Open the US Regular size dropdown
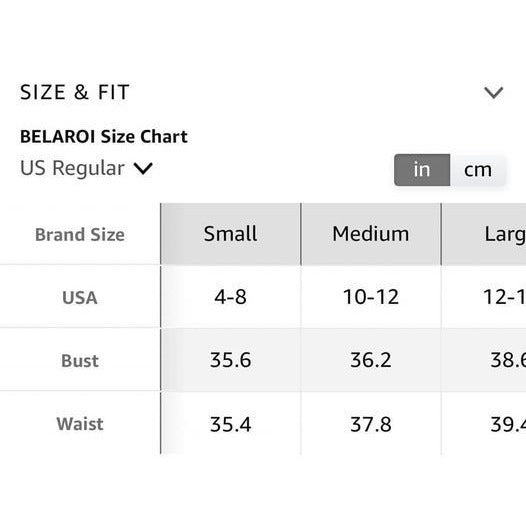This screenshot has height=526, width=526. tap(86, 168)
